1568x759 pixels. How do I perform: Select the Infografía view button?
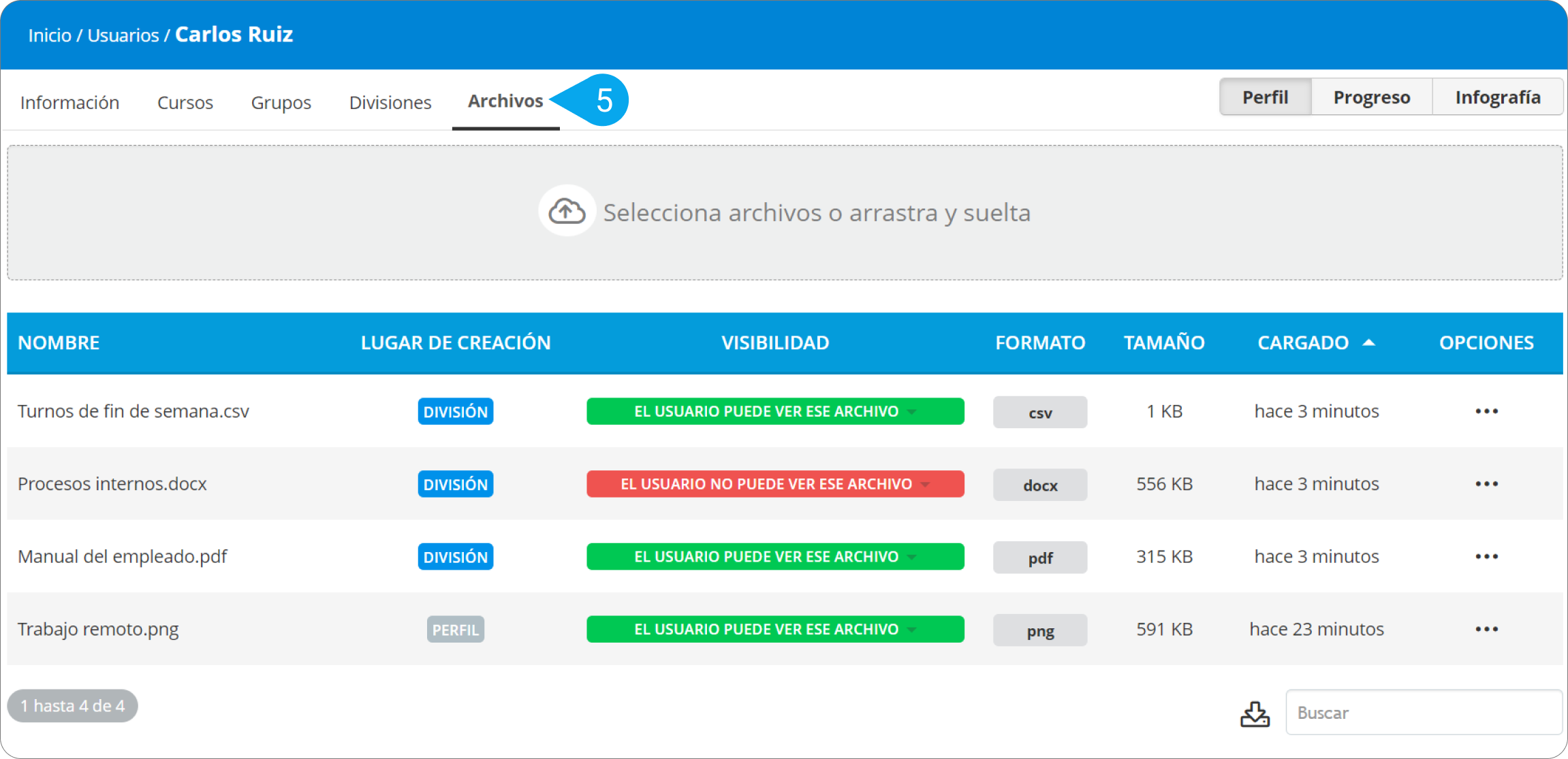click(x=1497, y=97)
